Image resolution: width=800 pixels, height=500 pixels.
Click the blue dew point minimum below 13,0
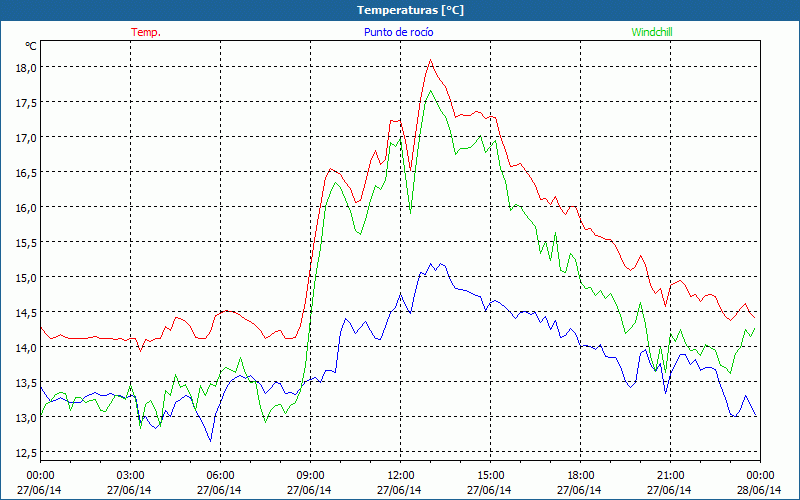(210, 440)
